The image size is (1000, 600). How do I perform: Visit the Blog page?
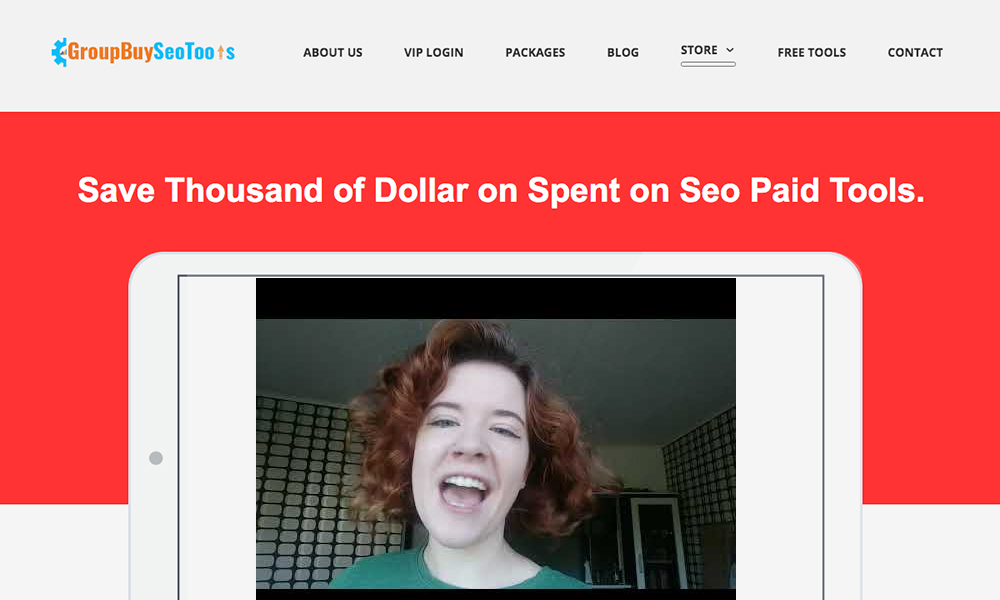(622, 52)
